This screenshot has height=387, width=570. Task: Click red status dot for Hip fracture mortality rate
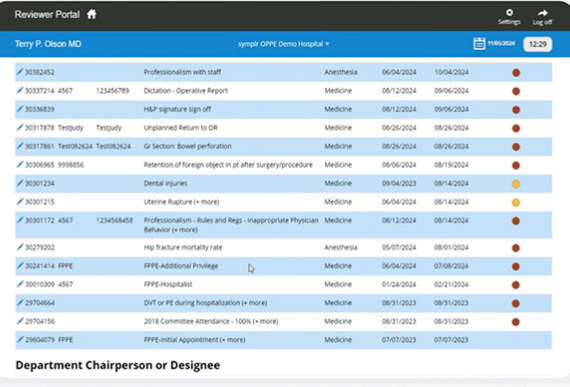pos(516,248)
